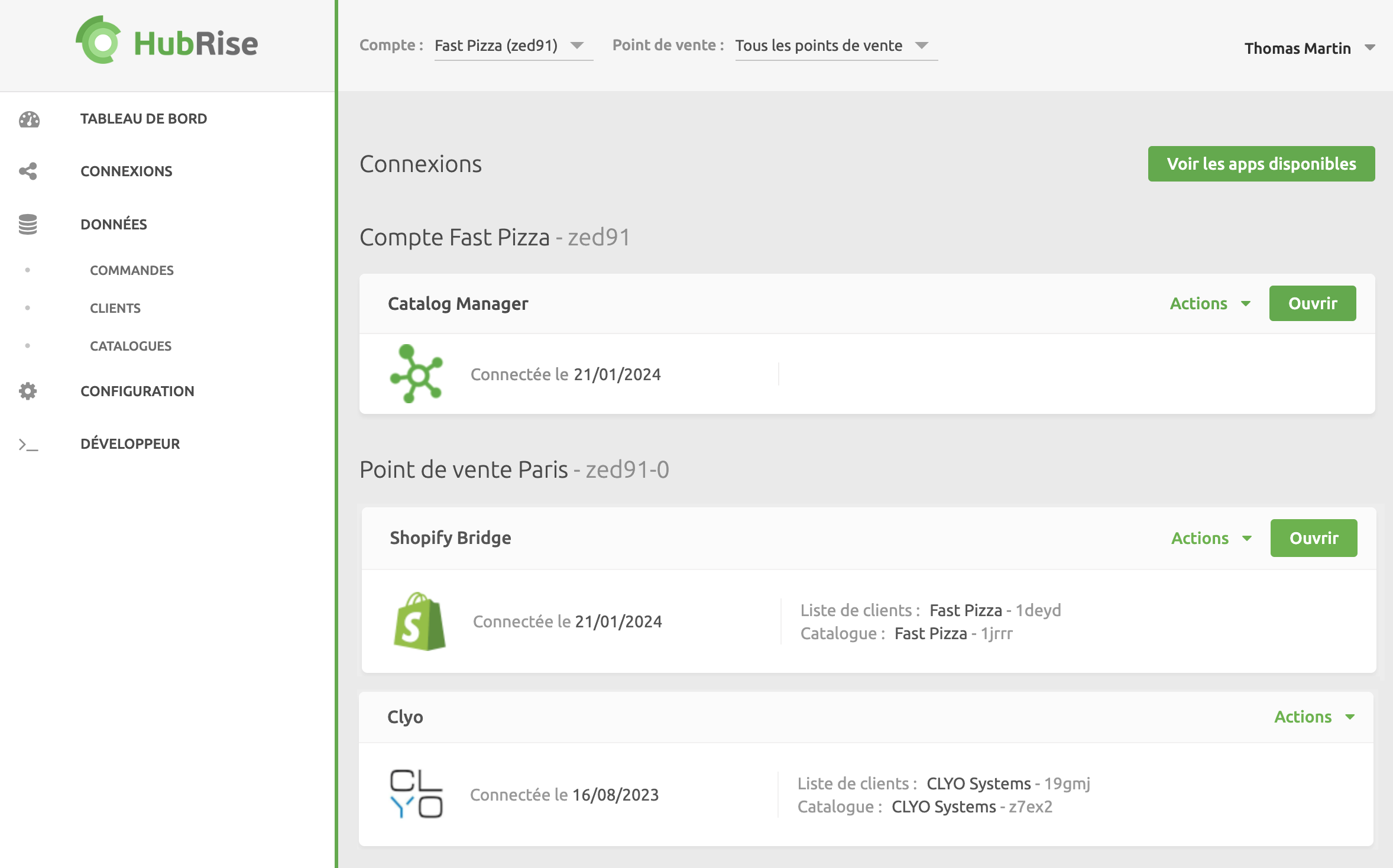Viewport: 1393px width, 868px height.
Task: Open Clyo catalogue CLYO Systems - z7ex2
Action: point(972,807)
